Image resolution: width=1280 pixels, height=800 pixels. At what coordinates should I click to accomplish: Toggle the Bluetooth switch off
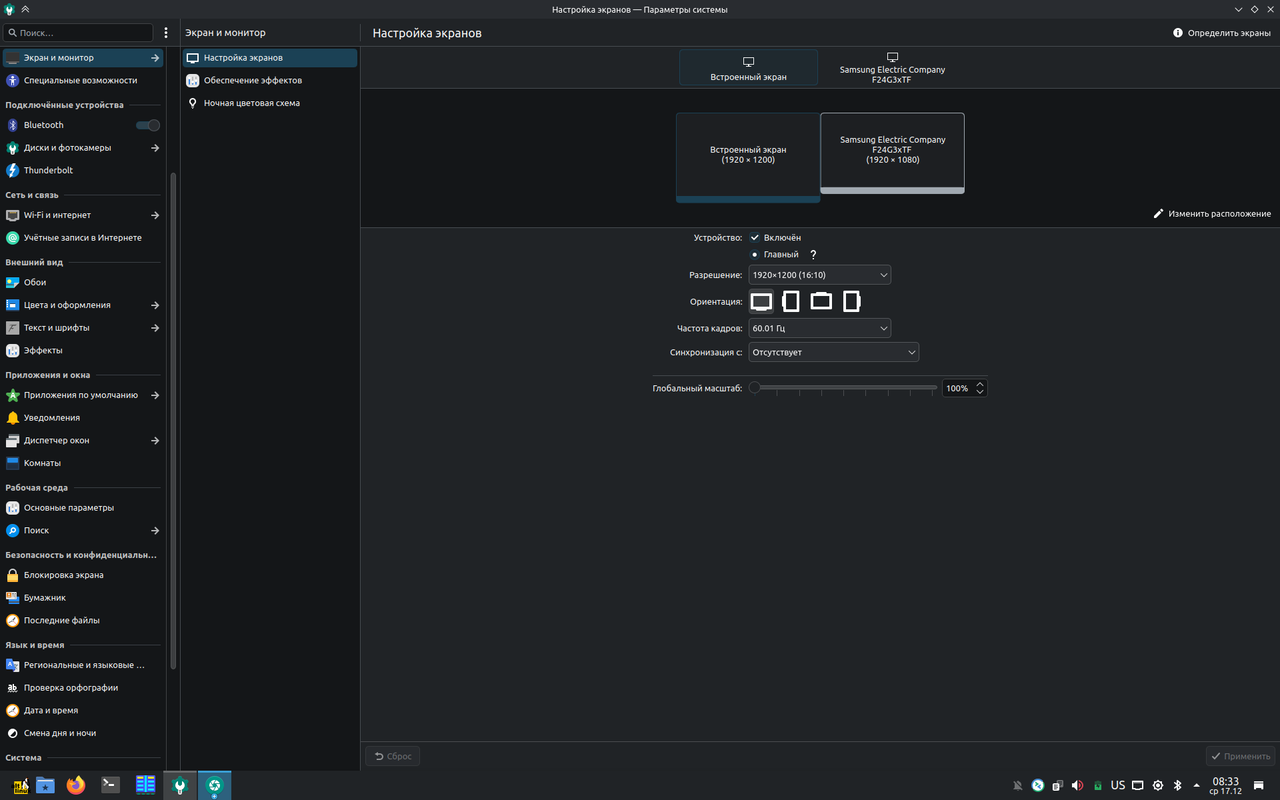[148, 125]
